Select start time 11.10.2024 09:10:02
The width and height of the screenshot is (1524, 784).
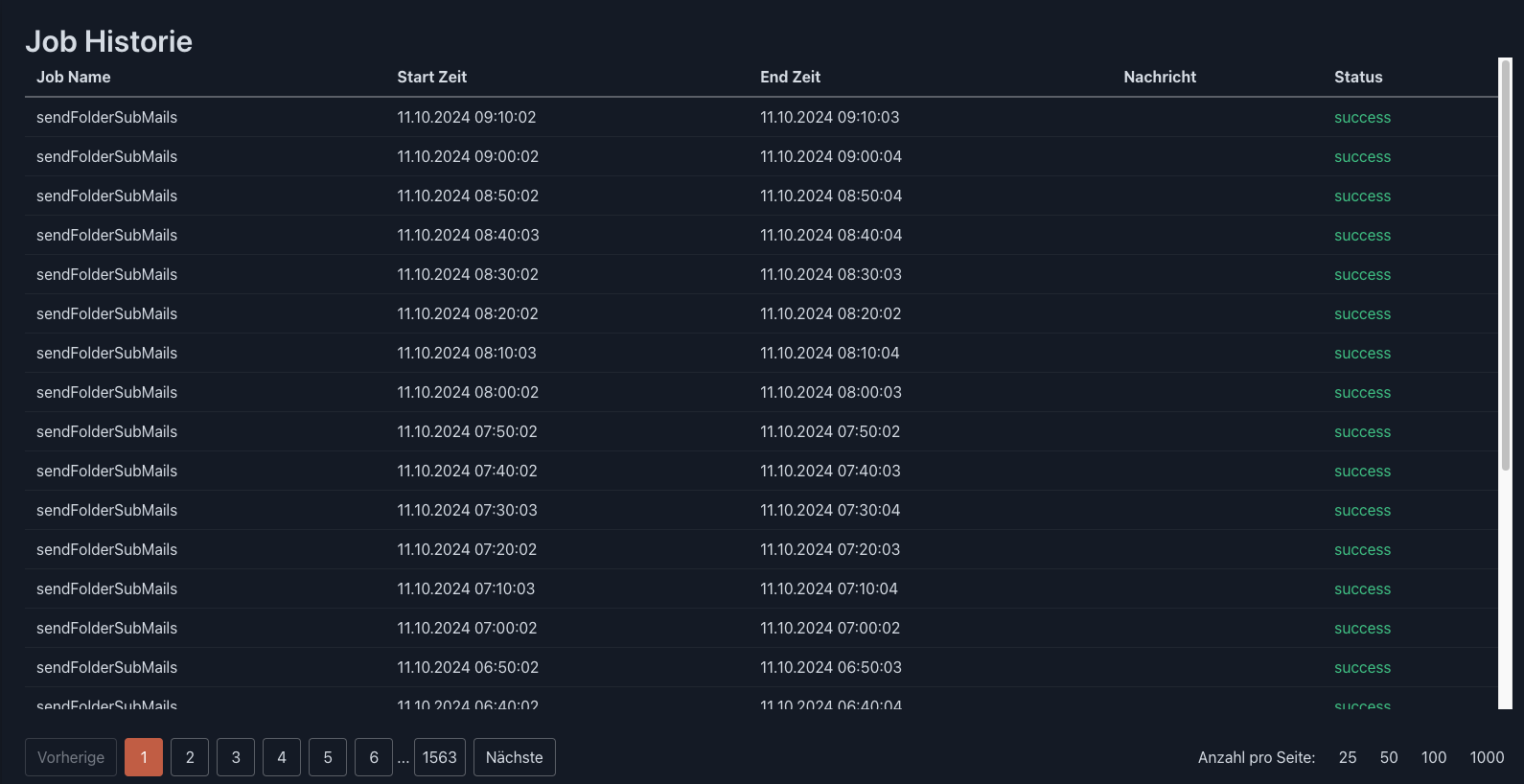click(x=467, y=117)
